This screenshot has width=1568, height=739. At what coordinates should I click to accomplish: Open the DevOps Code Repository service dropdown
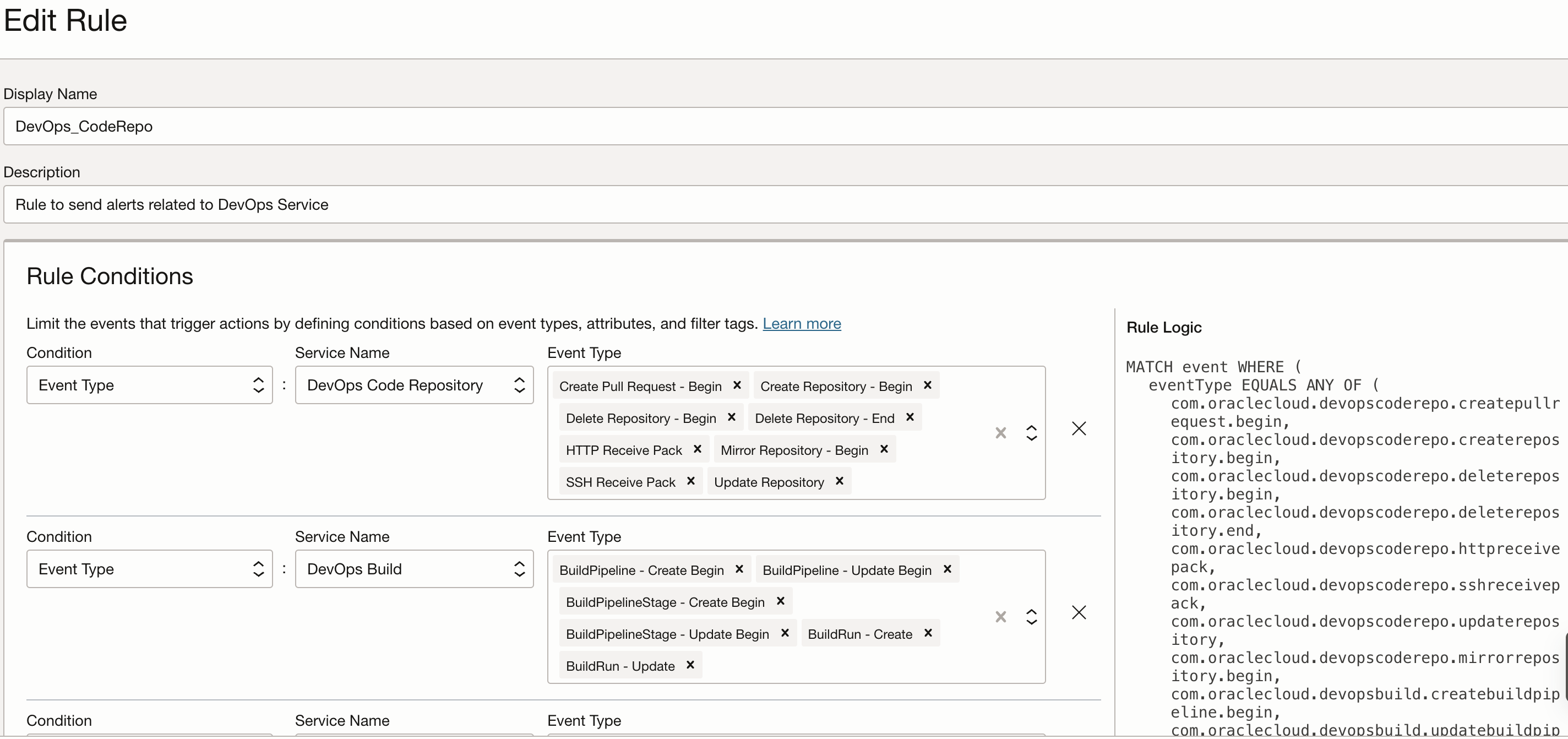pos(414,385)
